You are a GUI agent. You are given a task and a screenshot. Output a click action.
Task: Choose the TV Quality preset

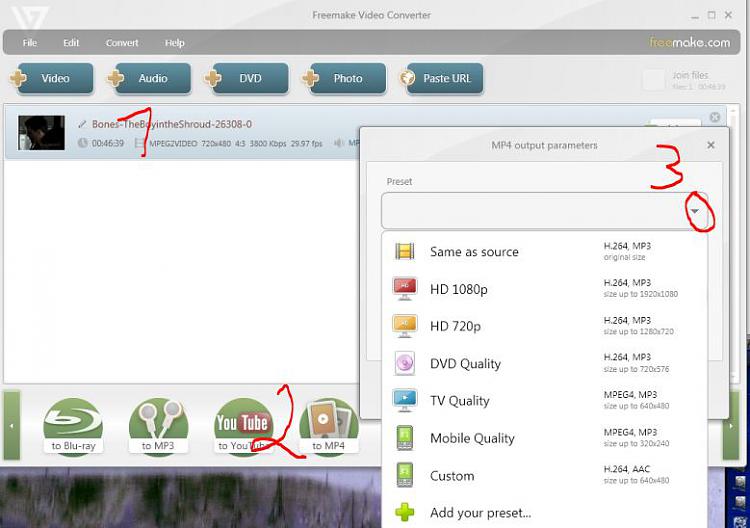[544, 401]
